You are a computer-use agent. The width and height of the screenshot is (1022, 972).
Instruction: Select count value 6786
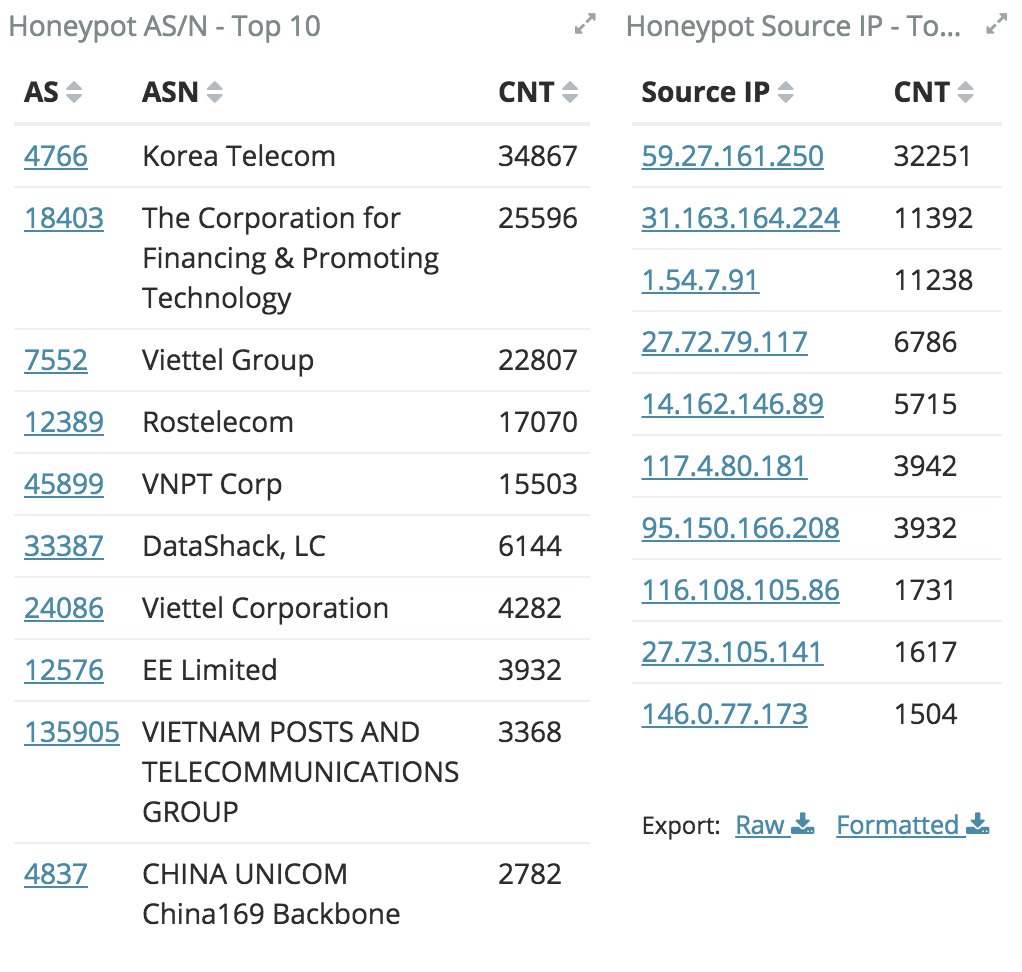pyautogui.click(x=925, y=342)
